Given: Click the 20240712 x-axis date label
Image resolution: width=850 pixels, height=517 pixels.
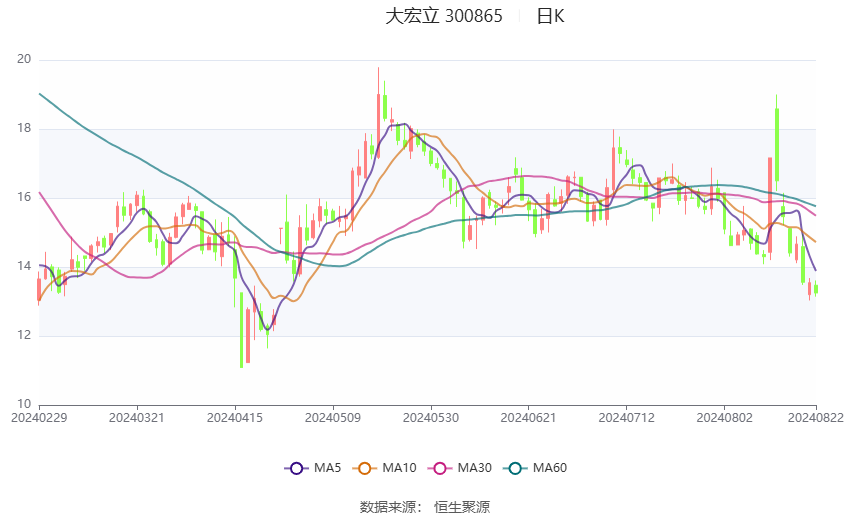Looking at the screenshot, I should pos(627,418).
